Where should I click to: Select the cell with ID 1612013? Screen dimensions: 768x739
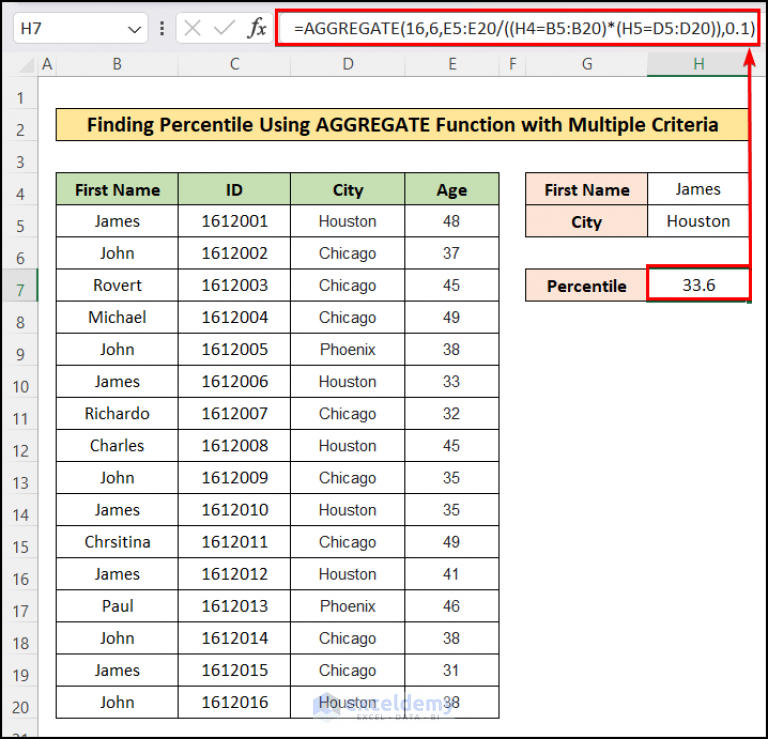point(235,606)
